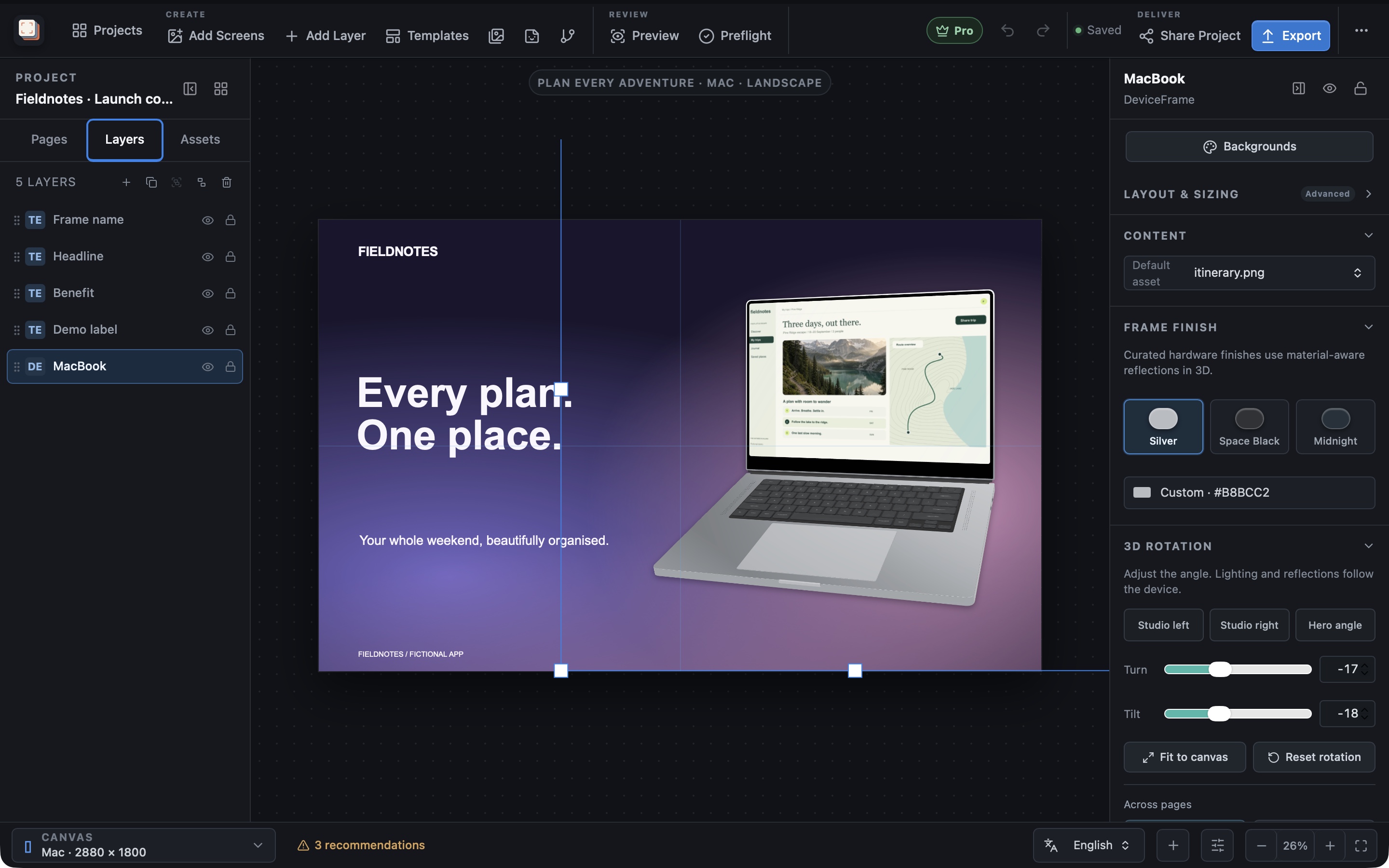Undo the last action
Image resolution: width=1389 pixels, height=868 pixels.
1008,30
